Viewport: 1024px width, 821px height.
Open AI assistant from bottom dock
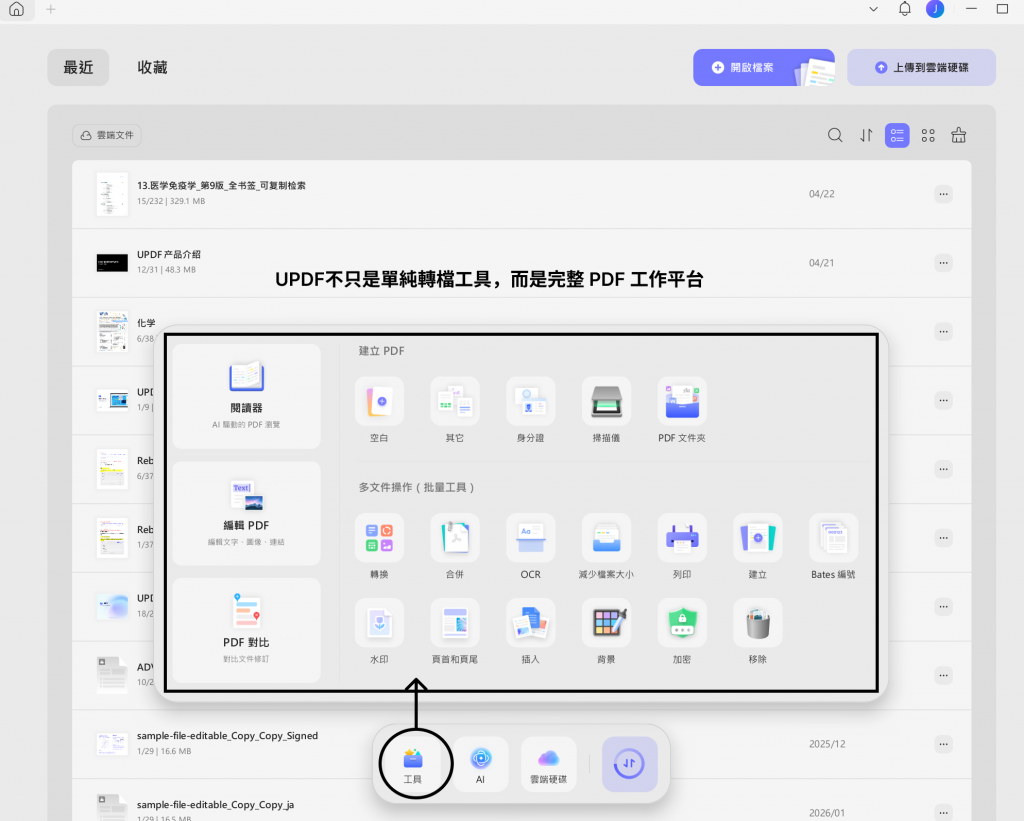coord(481,764)
